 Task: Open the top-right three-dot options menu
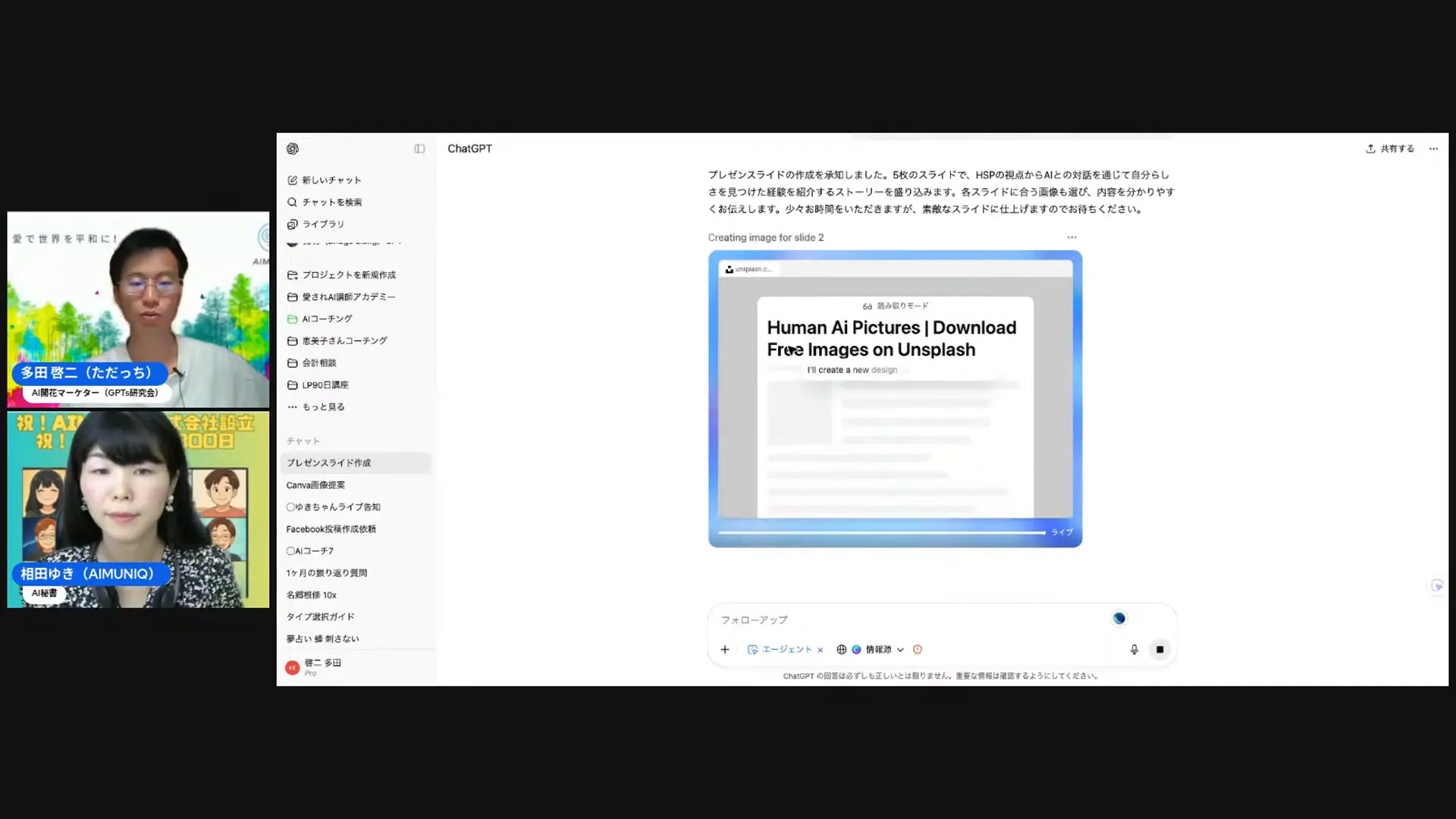1433,149
